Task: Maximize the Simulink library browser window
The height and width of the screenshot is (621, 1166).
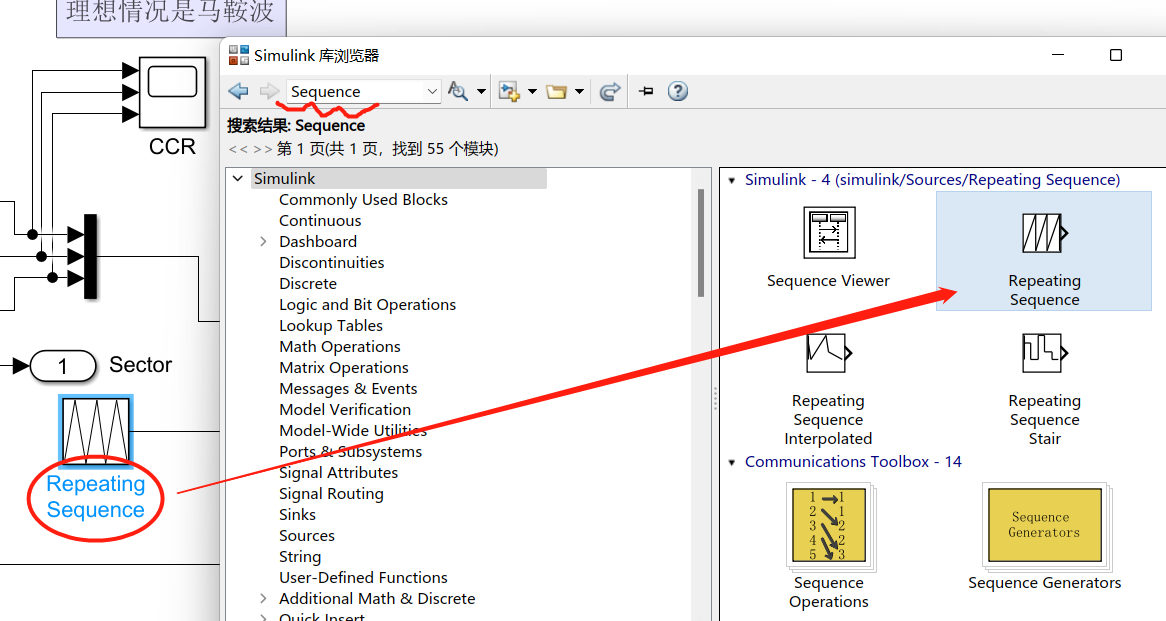Action: click(x=1115, y=55)
